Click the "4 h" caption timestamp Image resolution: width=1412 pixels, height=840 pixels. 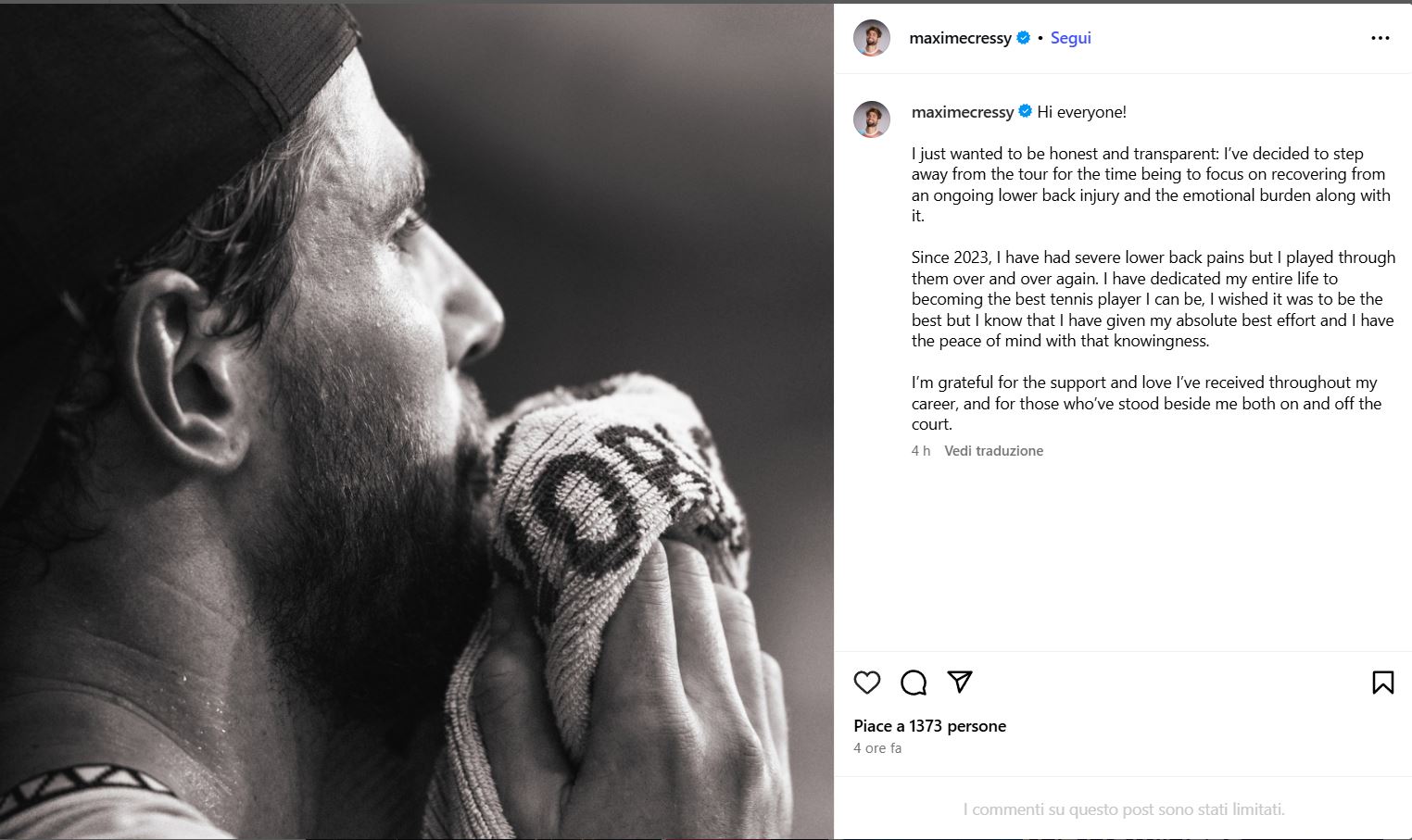pos(921,451)
